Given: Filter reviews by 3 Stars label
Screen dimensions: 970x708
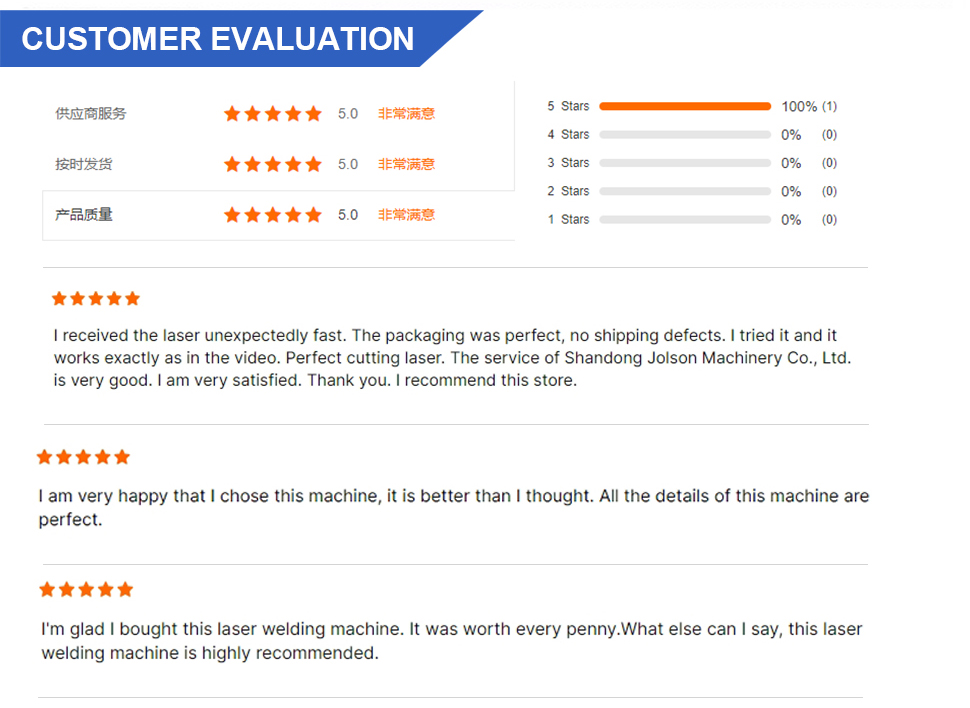Looking at the screenshot, I should coord(568,163).
